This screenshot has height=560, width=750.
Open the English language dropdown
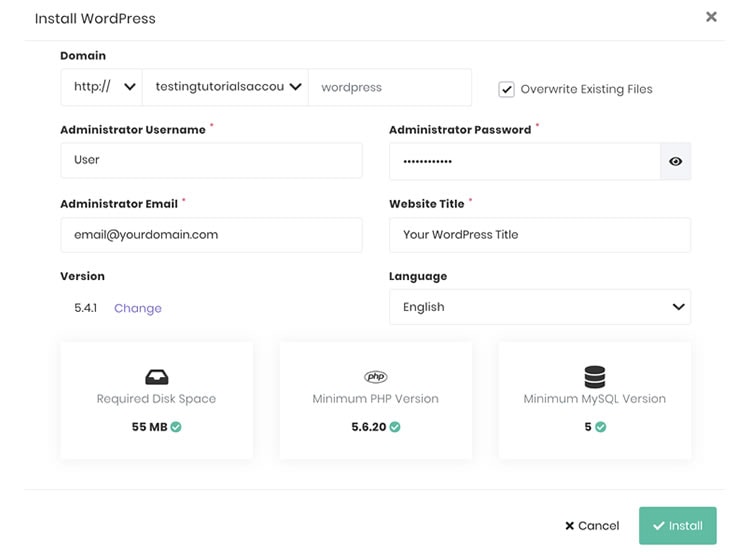click(x=540, y=307)
